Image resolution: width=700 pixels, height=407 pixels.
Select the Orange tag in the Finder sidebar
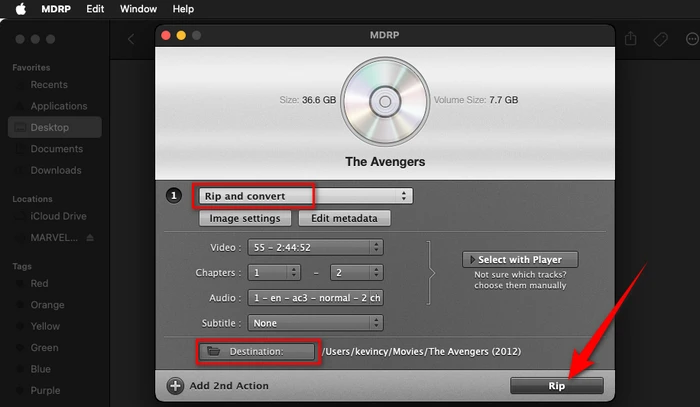tap(54, 305)
